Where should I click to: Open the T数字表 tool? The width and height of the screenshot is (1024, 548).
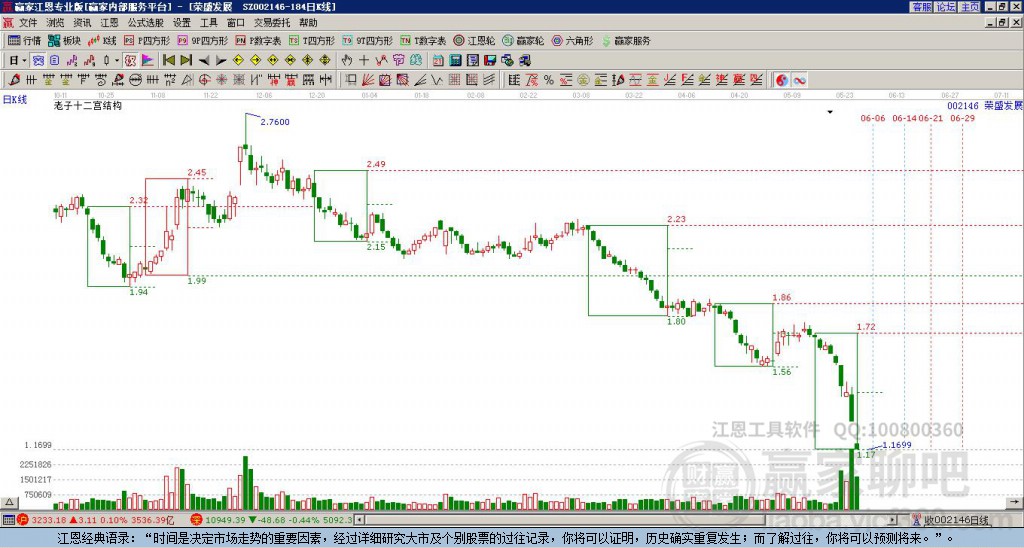(423, 40)
